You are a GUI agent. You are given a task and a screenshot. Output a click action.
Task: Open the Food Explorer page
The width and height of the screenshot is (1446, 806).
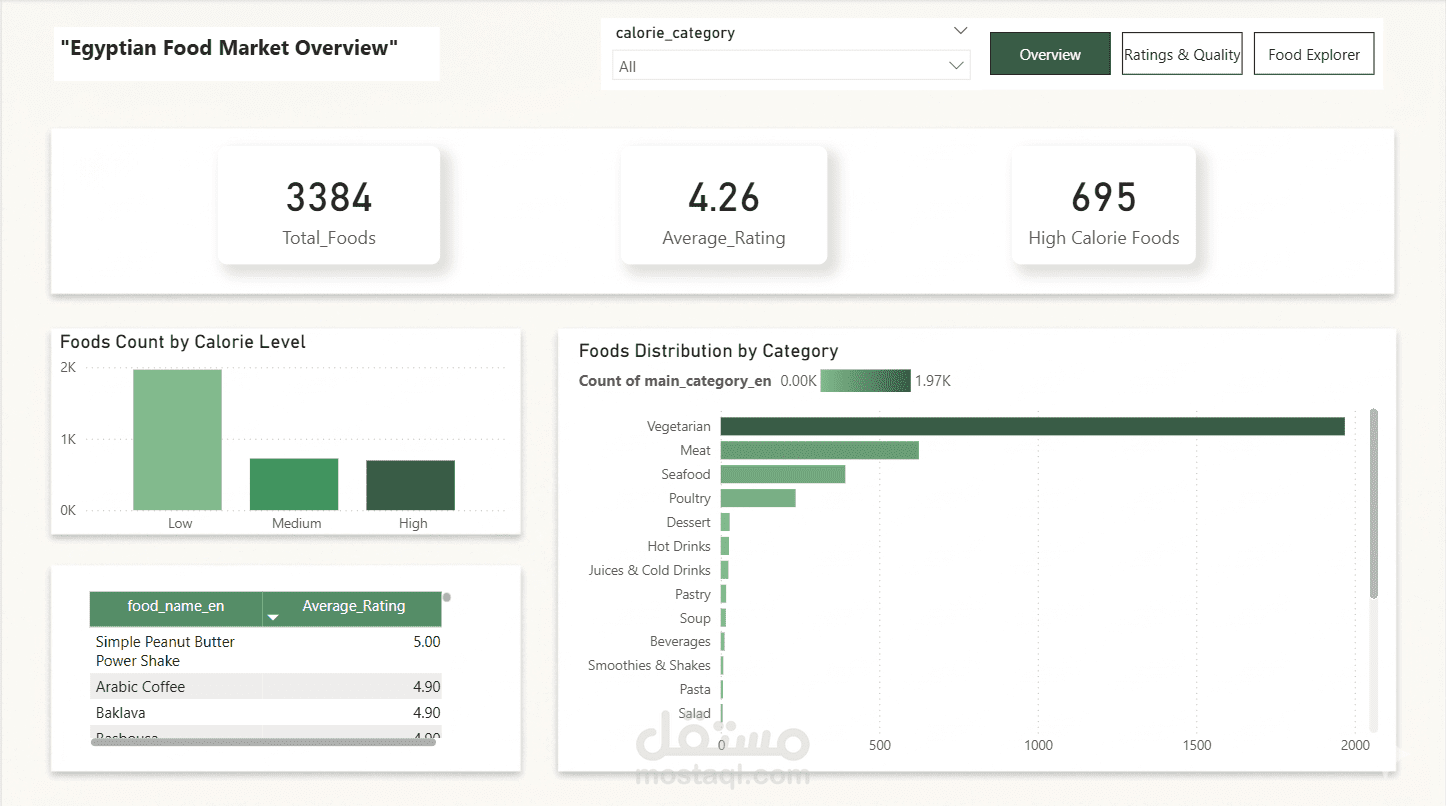[1314, 54]
